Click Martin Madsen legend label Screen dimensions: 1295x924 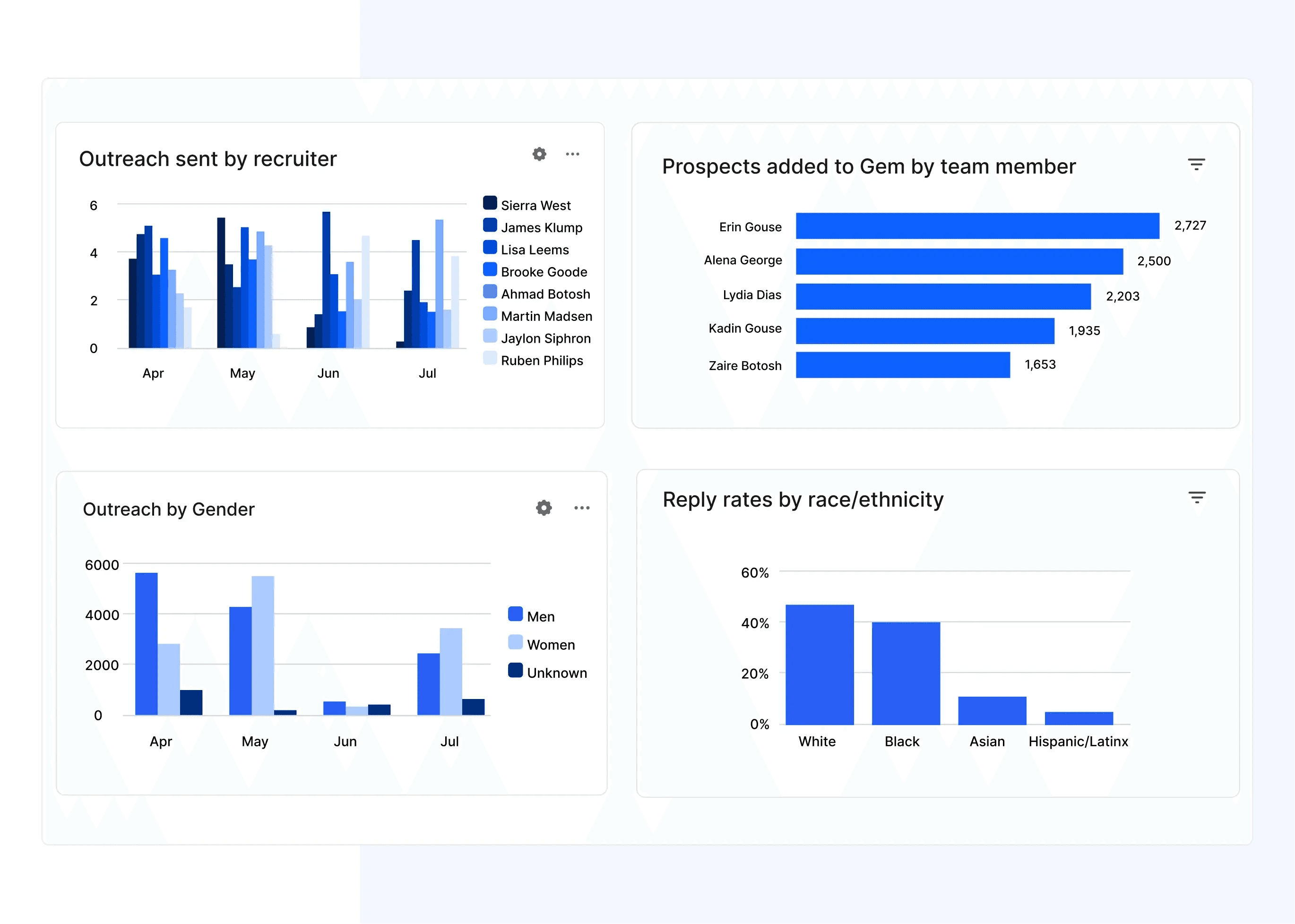coord(546,316)
